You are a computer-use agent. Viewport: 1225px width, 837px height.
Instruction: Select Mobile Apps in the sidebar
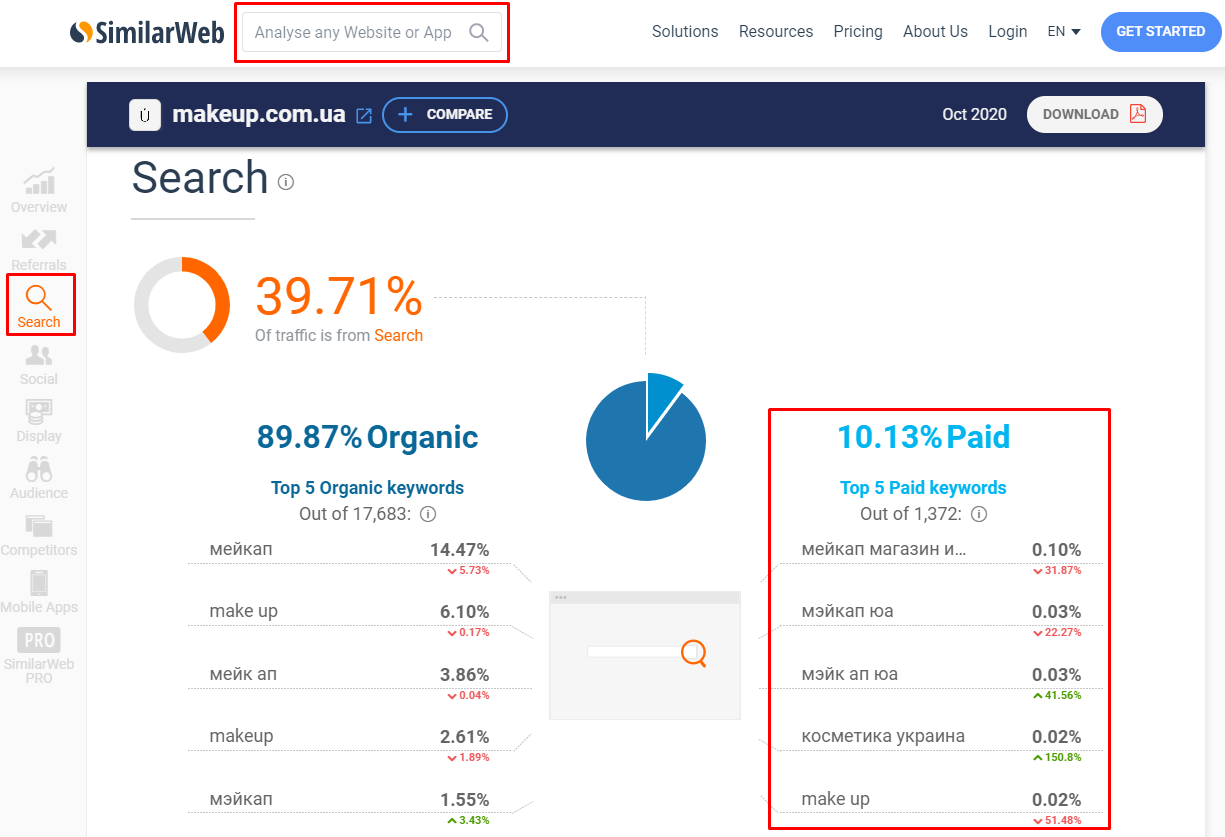point(39,592)
